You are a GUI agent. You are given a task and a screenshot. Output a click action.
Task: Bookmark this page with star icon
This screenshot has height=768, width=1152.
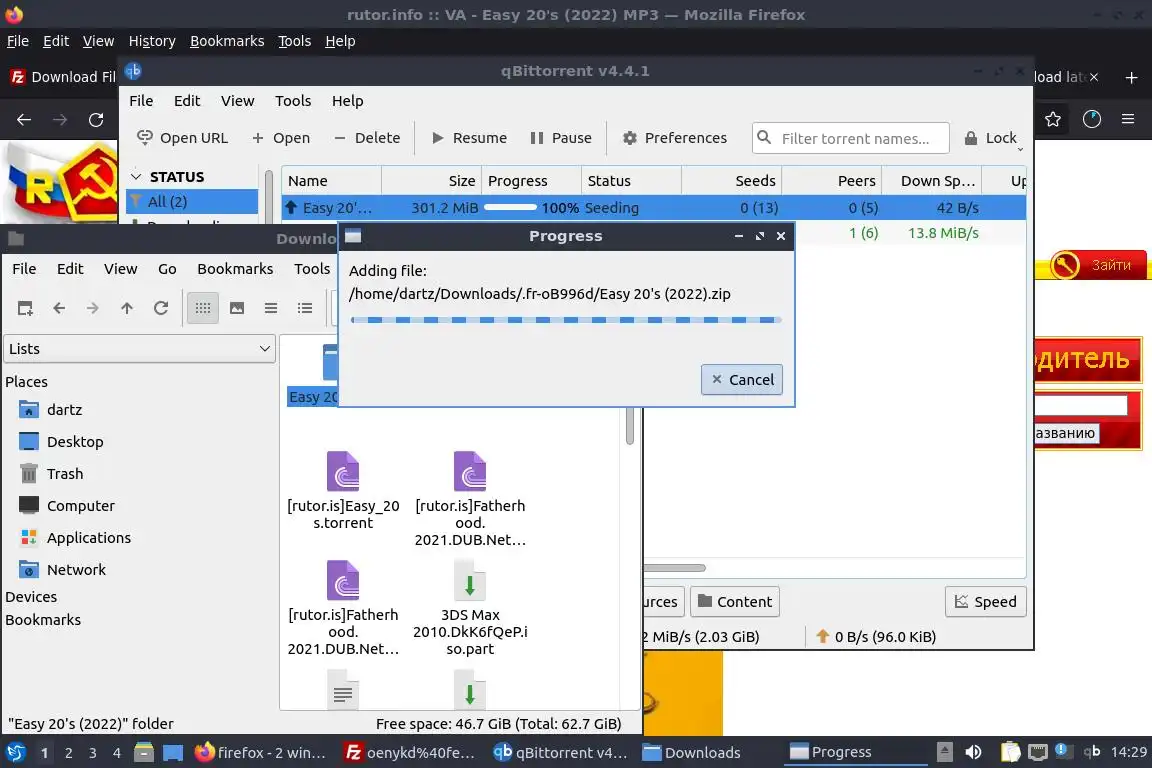coord(1053,119)
